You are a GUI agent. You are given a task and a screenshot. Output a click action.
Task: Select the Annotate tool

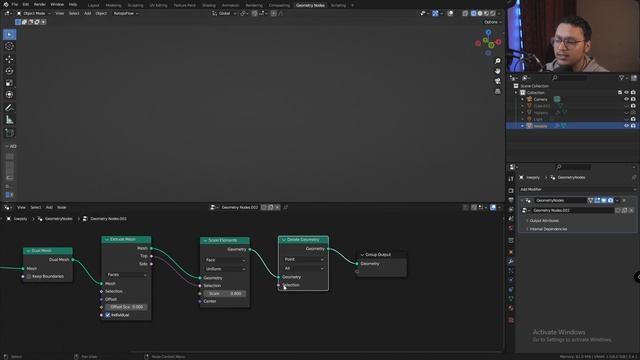click(9, 108)
